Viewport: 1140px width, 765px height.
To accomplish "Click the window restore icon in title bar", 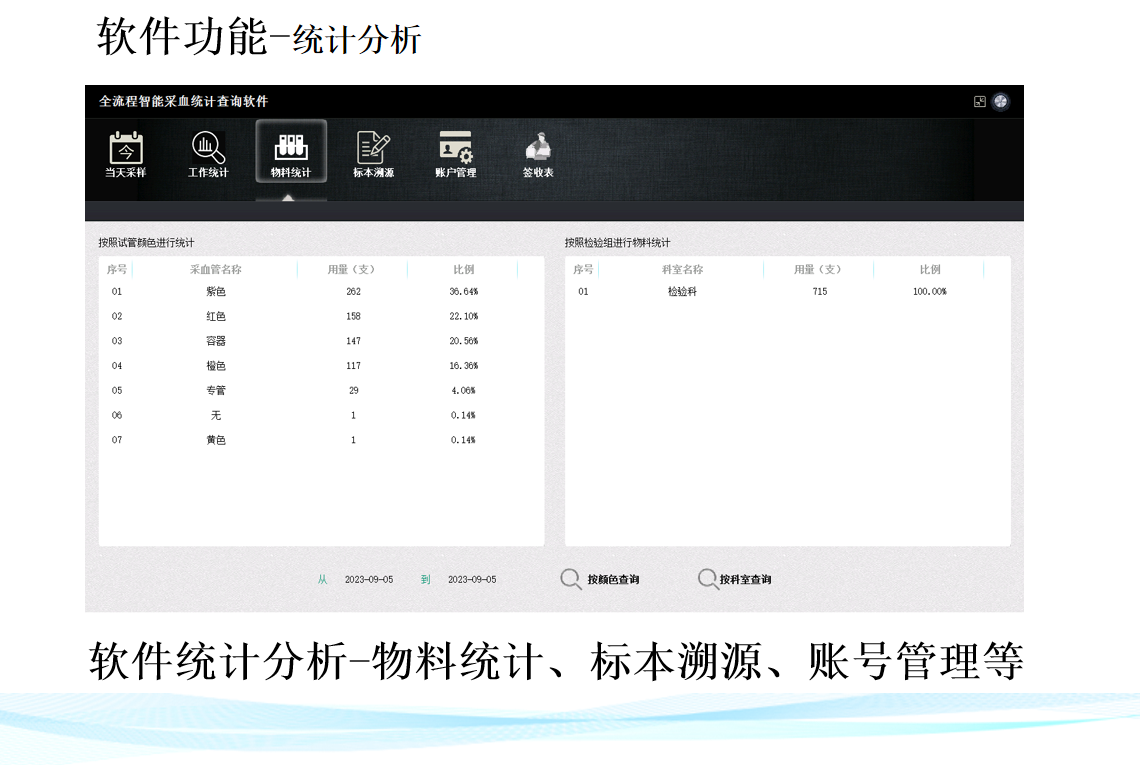I will [980, 101].
